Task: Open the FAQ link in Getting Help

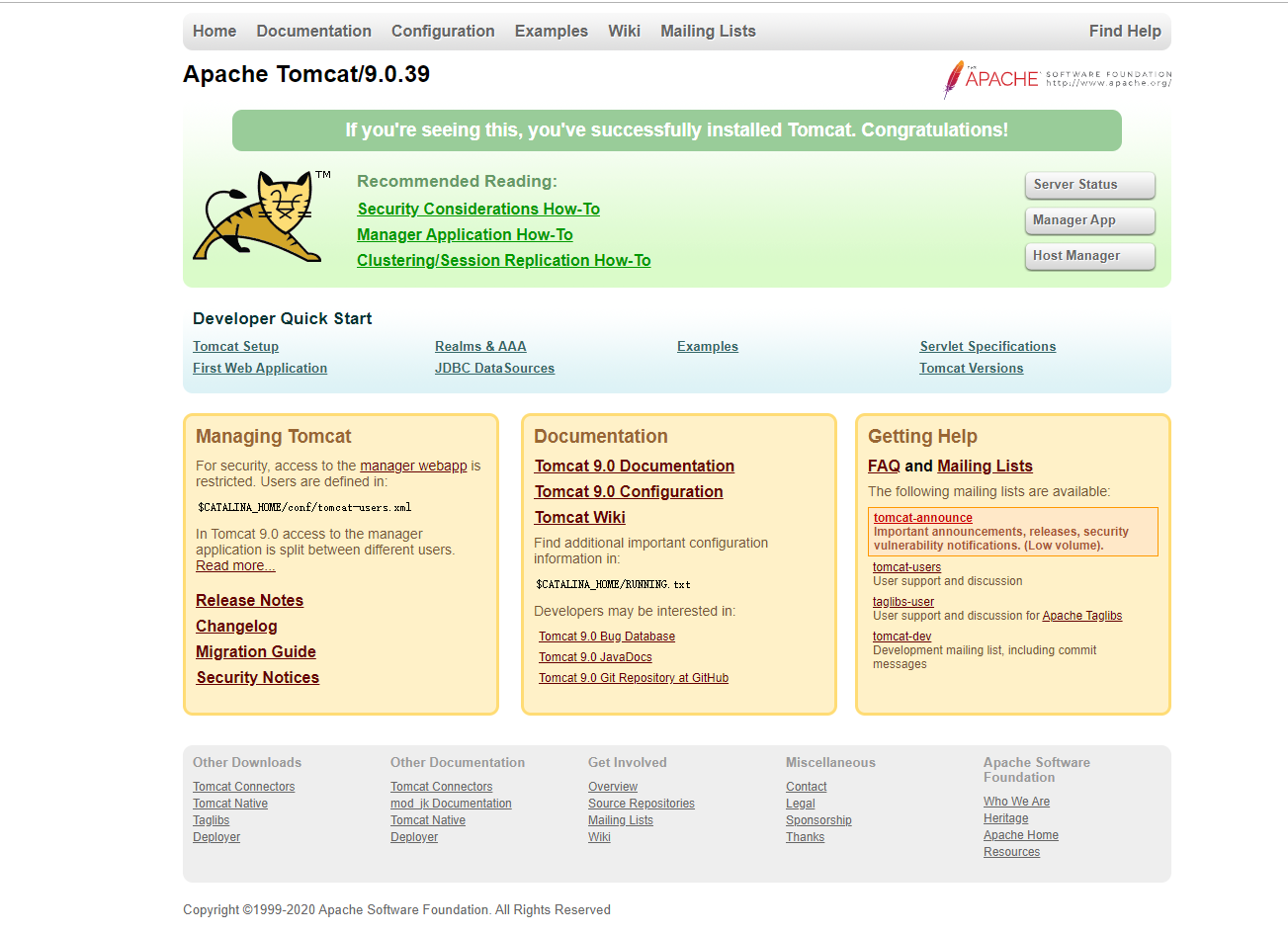Action: point(884,466)
